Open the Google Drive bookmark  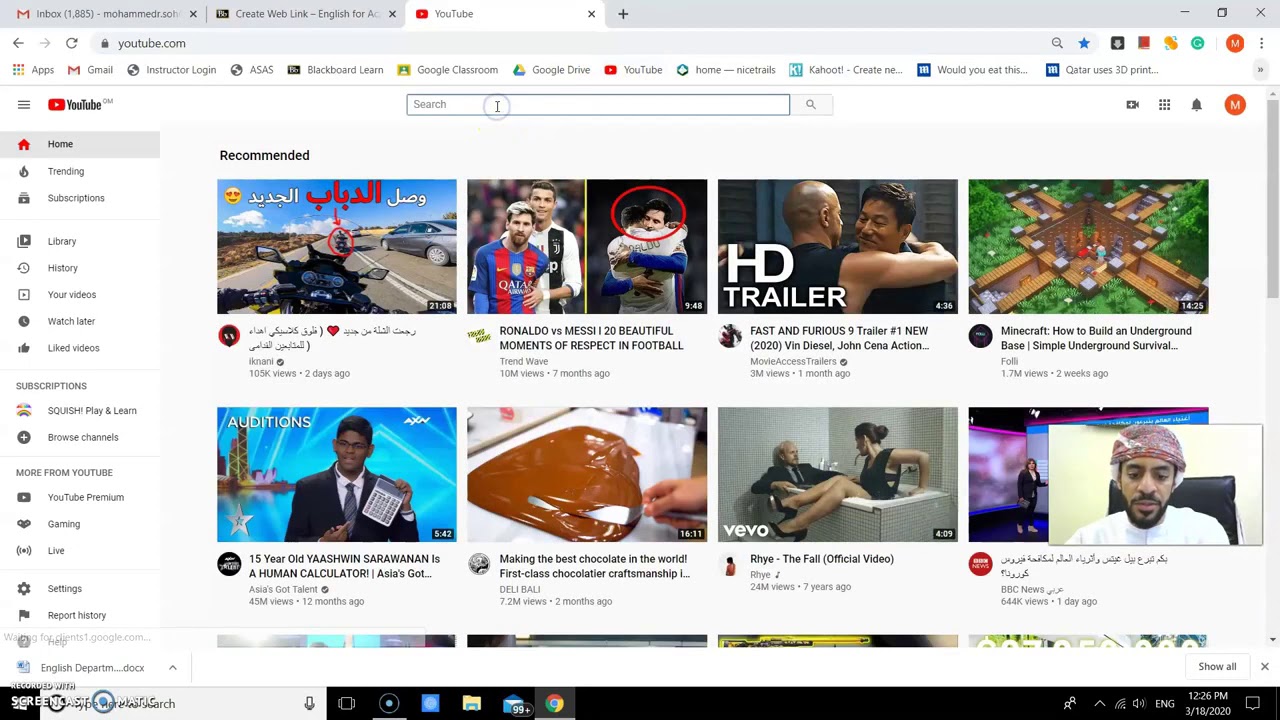pos(551,70)
